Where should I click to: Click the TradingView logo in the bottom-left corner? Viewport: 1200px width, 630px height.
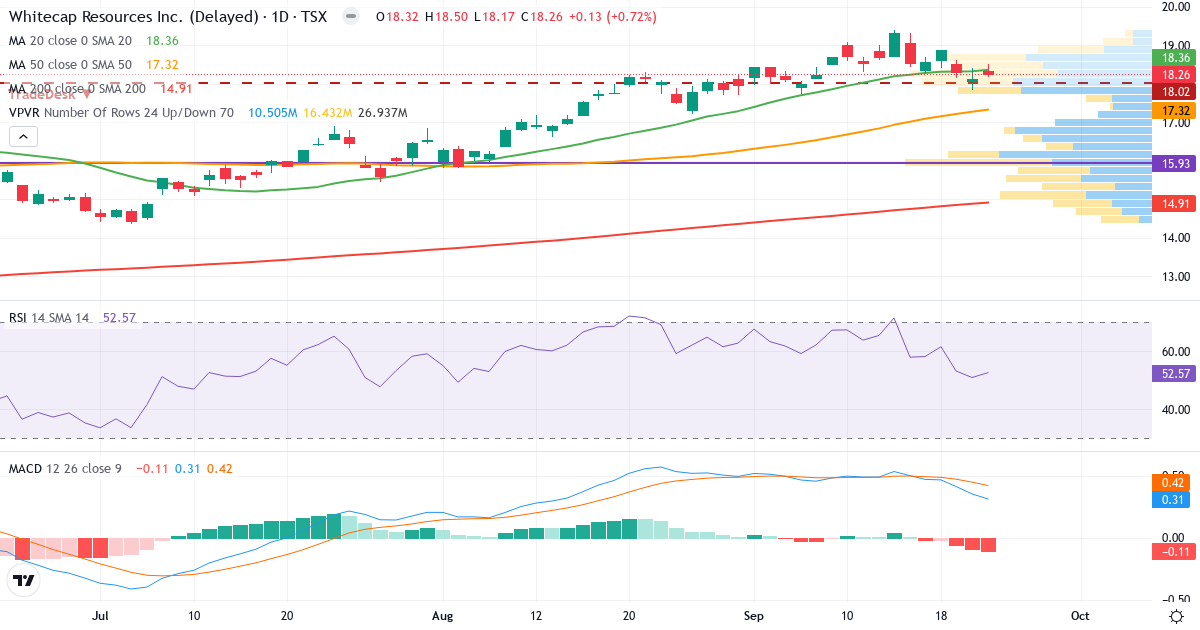point(24,581)
